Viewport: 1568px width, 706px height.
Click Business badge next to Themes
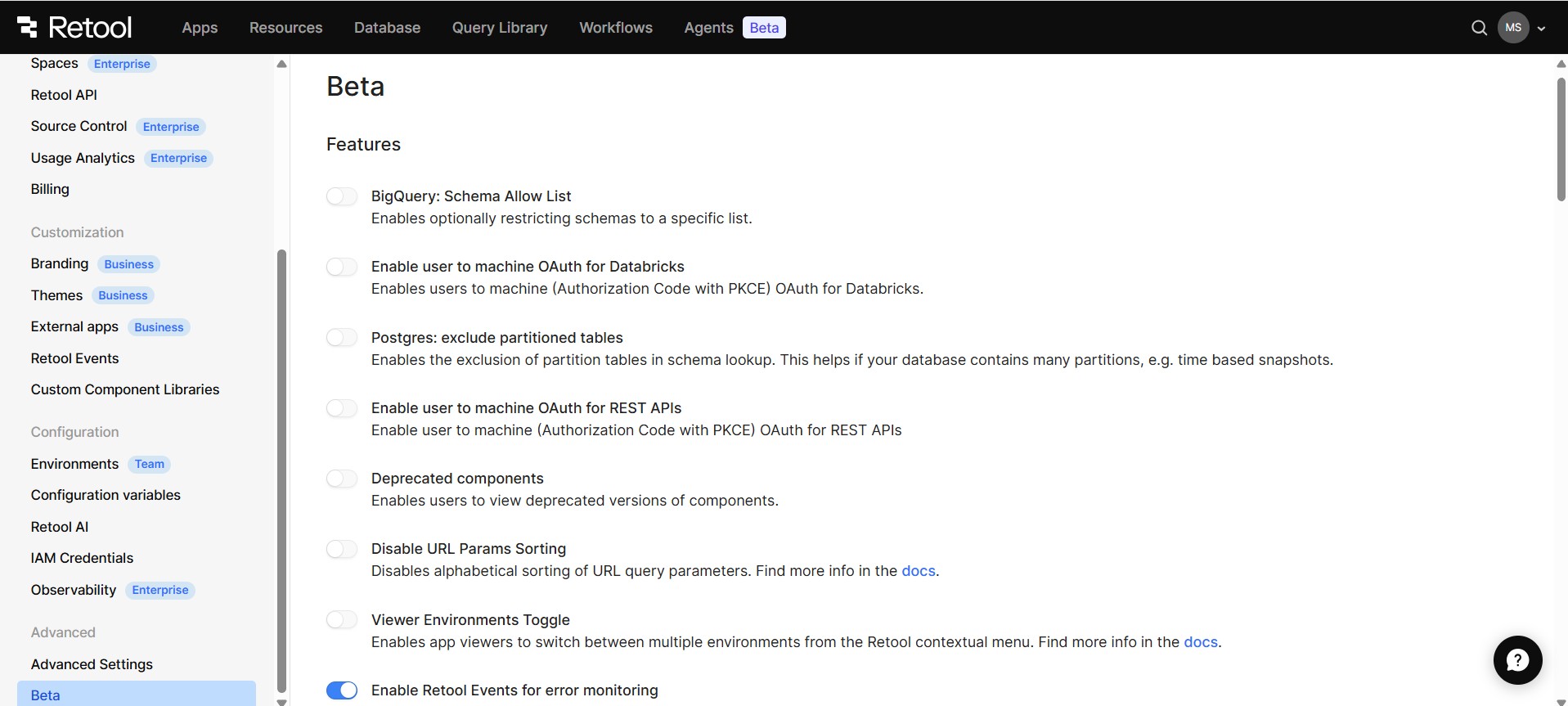pyautogui.click(x=123, y=295)
